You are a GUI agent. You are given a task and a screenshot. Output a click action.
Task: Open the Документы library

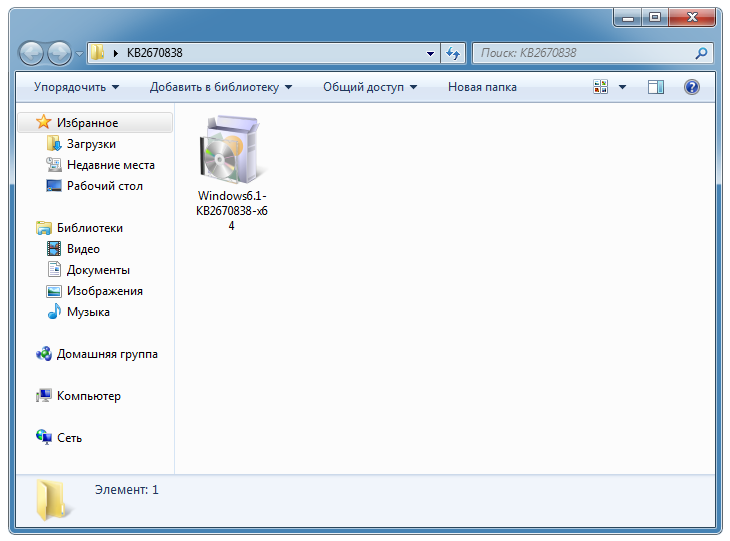[x=98, y=270]
